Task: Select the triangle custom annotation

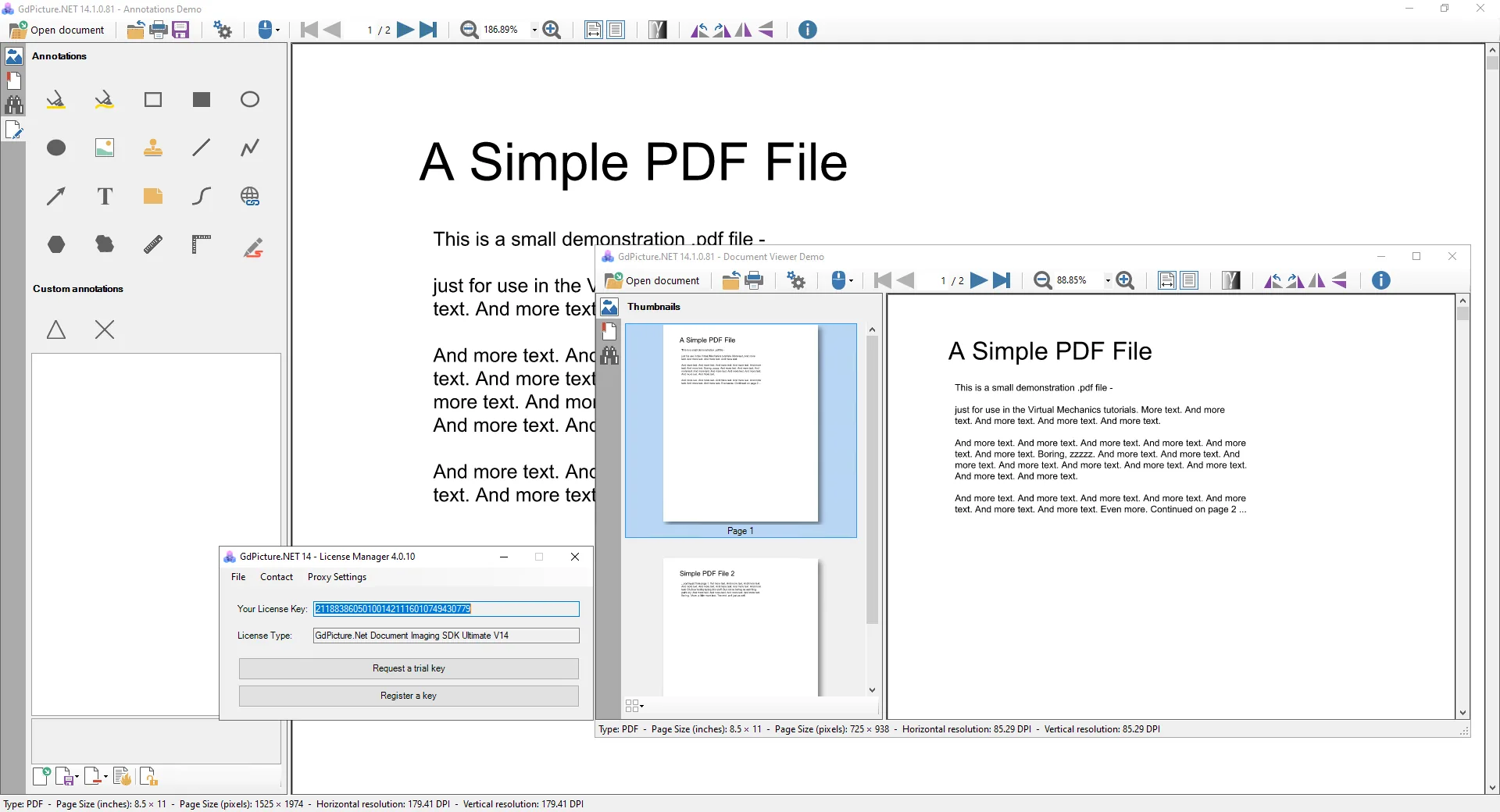Action: (56, 329)
